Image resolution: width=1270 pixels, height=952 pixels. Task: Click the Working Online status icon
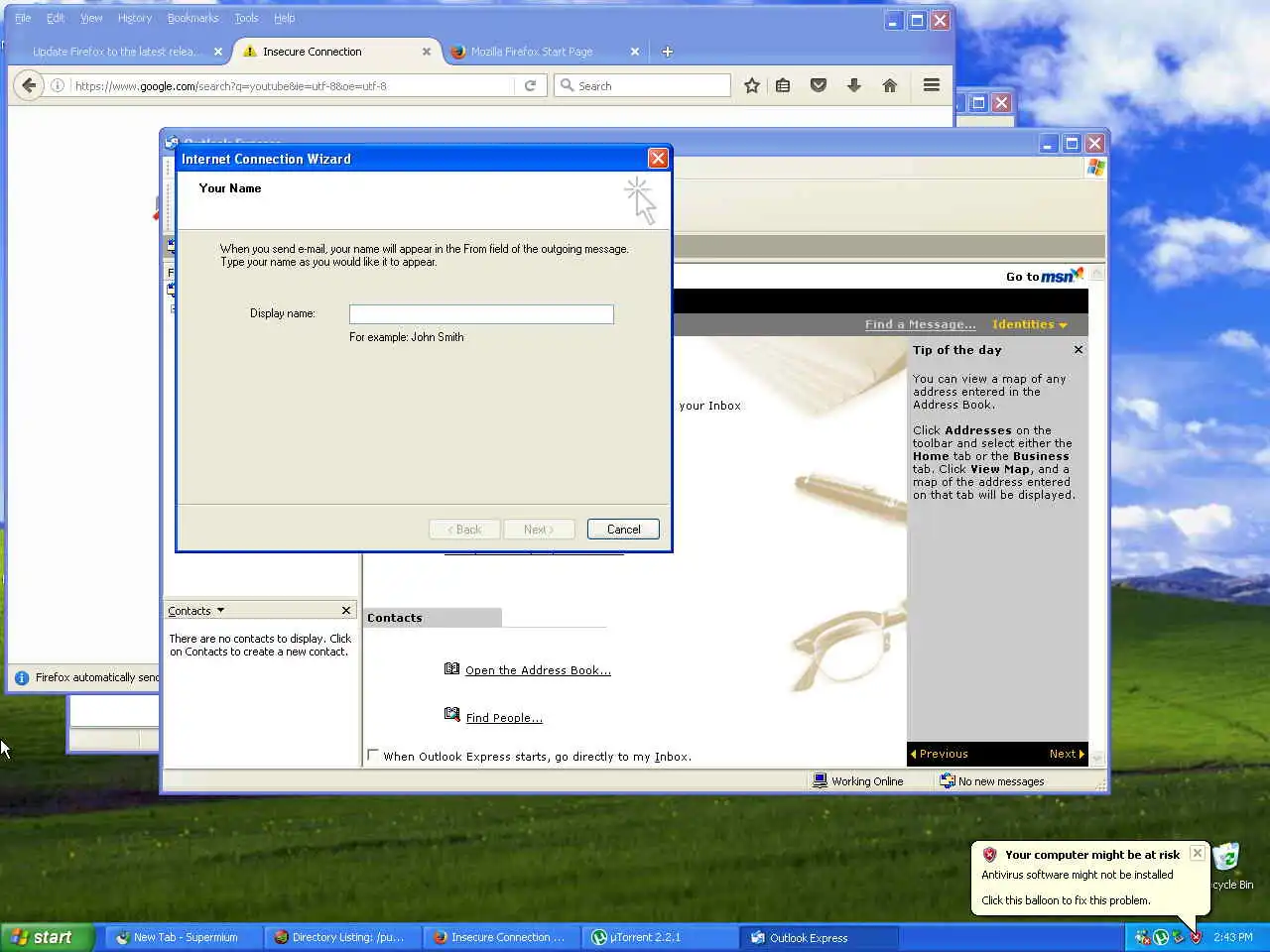(820, 780)
